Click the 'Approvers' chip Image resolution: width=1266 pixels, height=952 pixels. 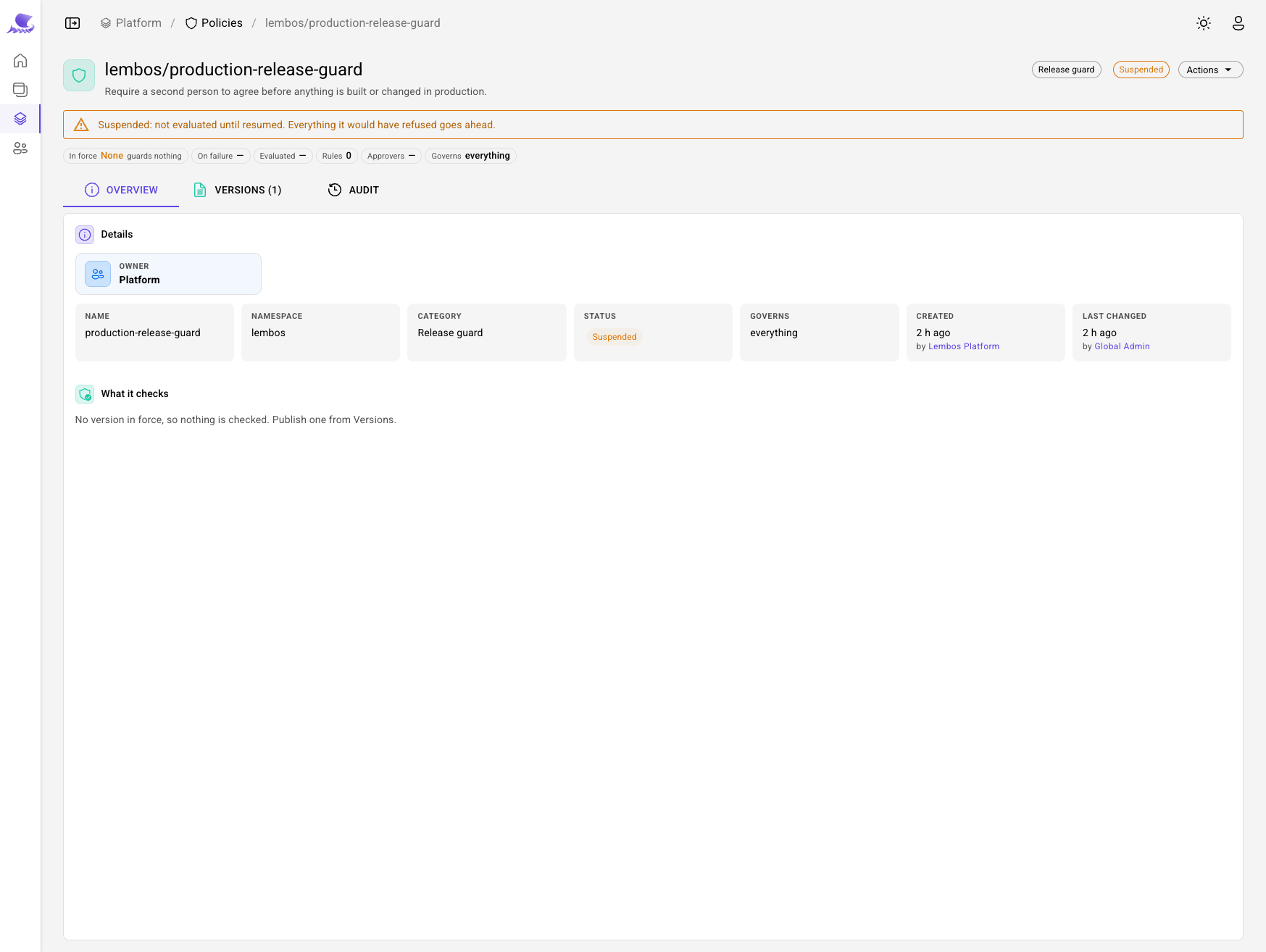pos(391,156)
